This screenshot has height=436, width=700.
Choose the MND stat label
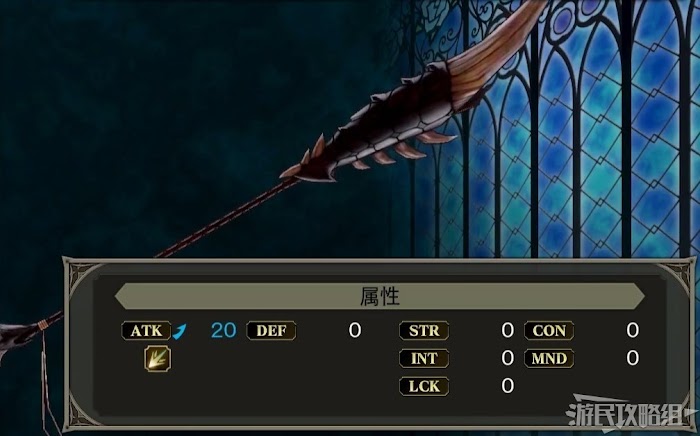coord(549,358)
